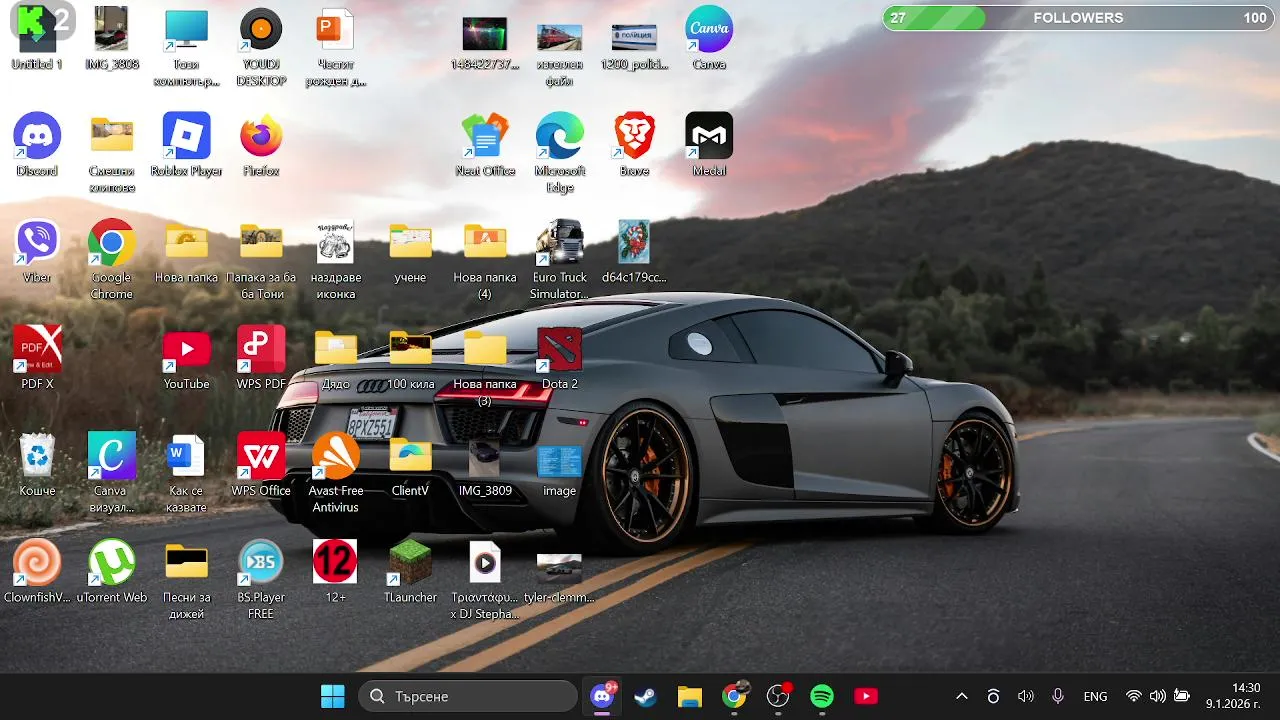
Task: Open File Explorer from the taskbar
Action: (690, 696)
